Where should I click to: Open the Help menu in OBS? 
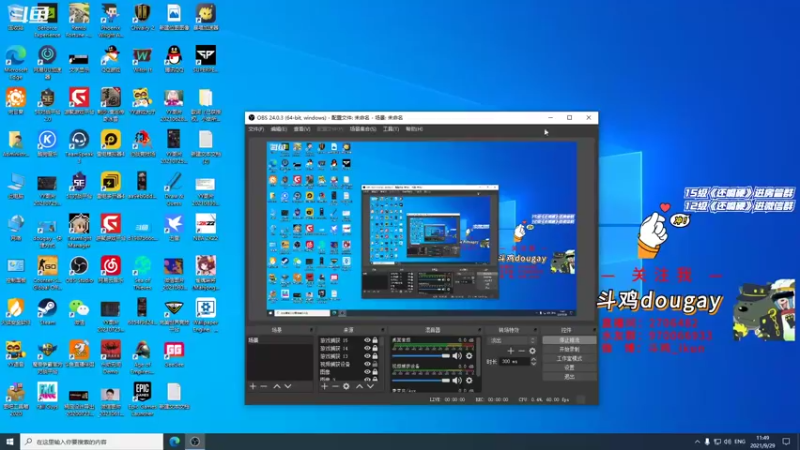click(x=414, y=129)
